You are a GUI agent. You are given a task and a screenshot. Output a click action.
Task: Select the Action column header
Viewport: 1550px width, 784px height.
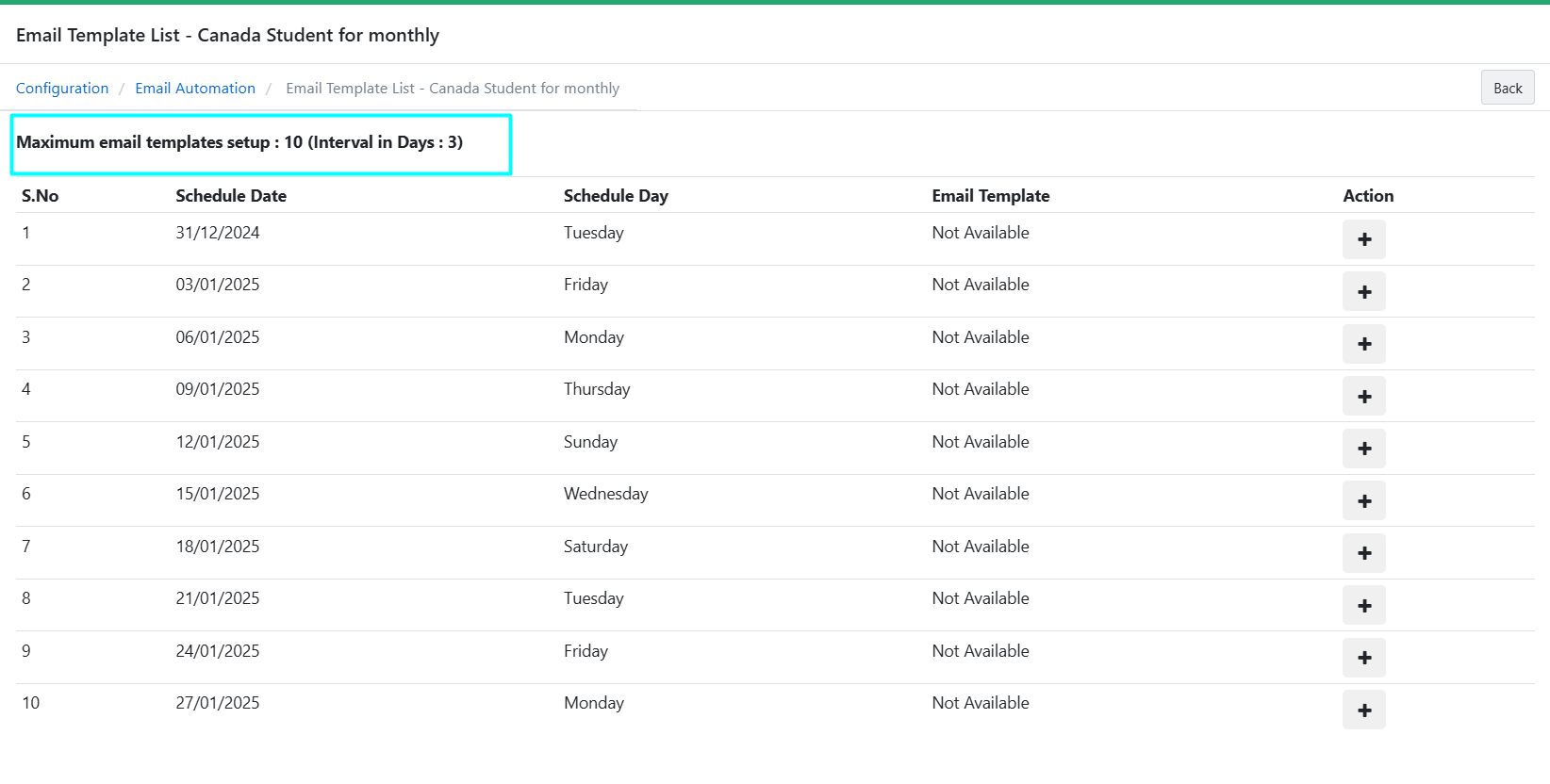click(1367, 196)
